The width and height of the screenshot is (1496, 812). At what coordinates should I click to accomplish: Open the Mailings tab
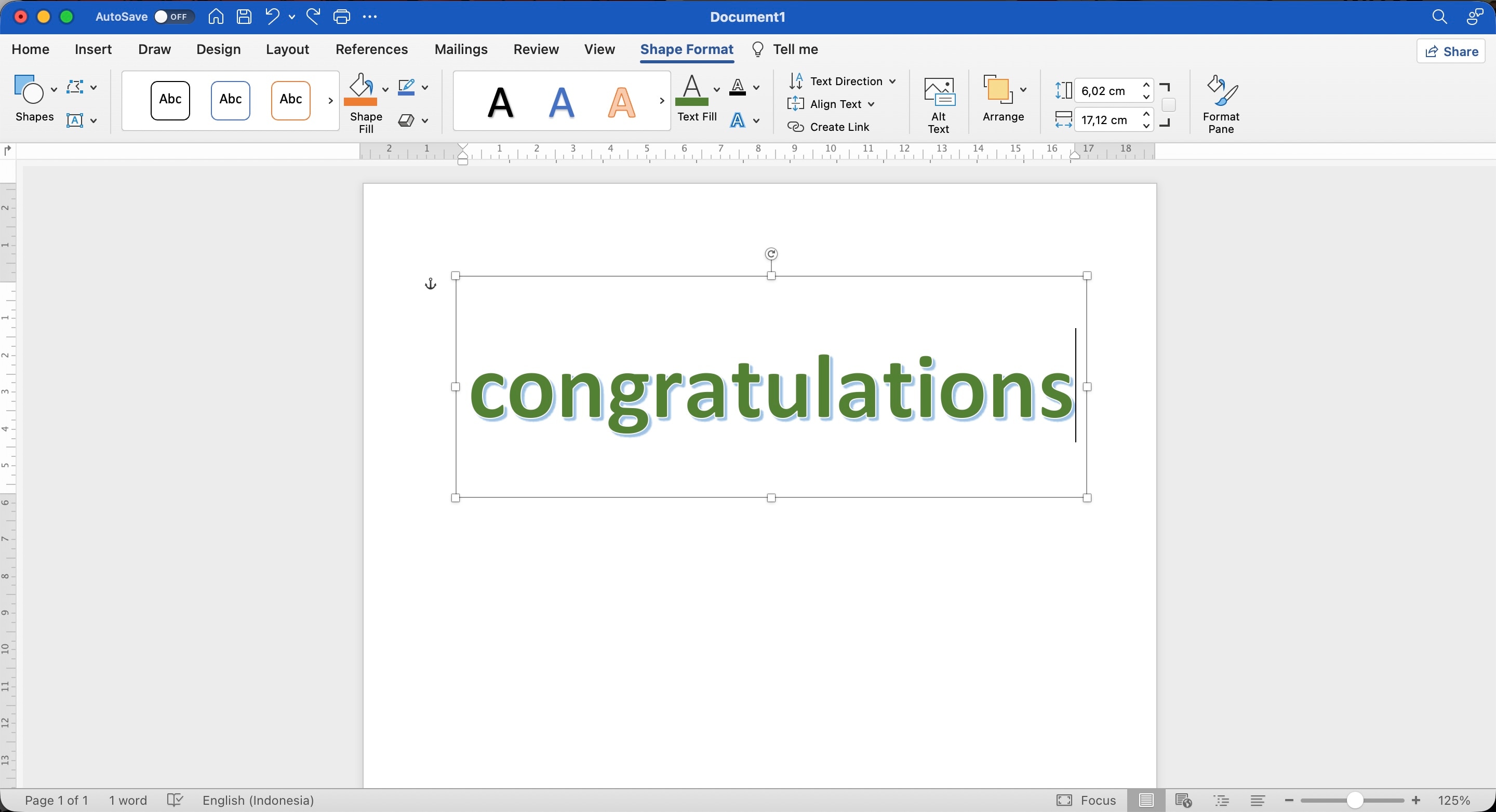click(461, 49)
